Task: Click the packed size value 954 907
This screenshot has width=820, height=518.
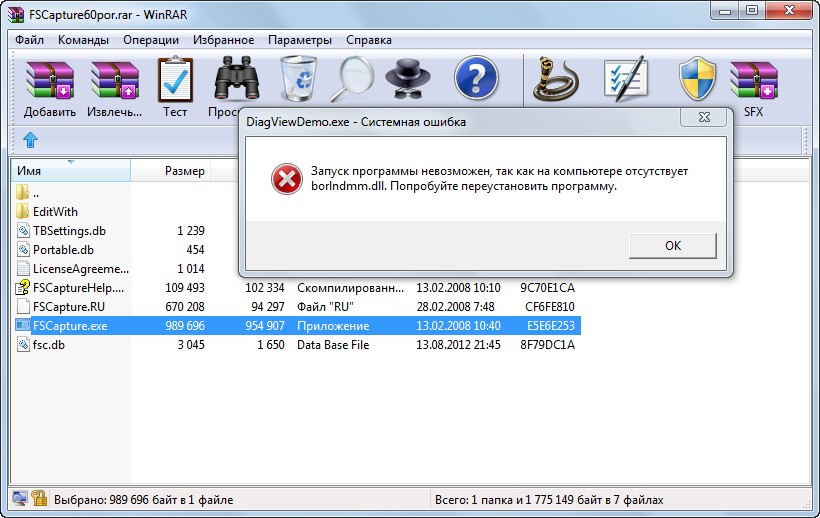Action: click(x=265, y=326)
